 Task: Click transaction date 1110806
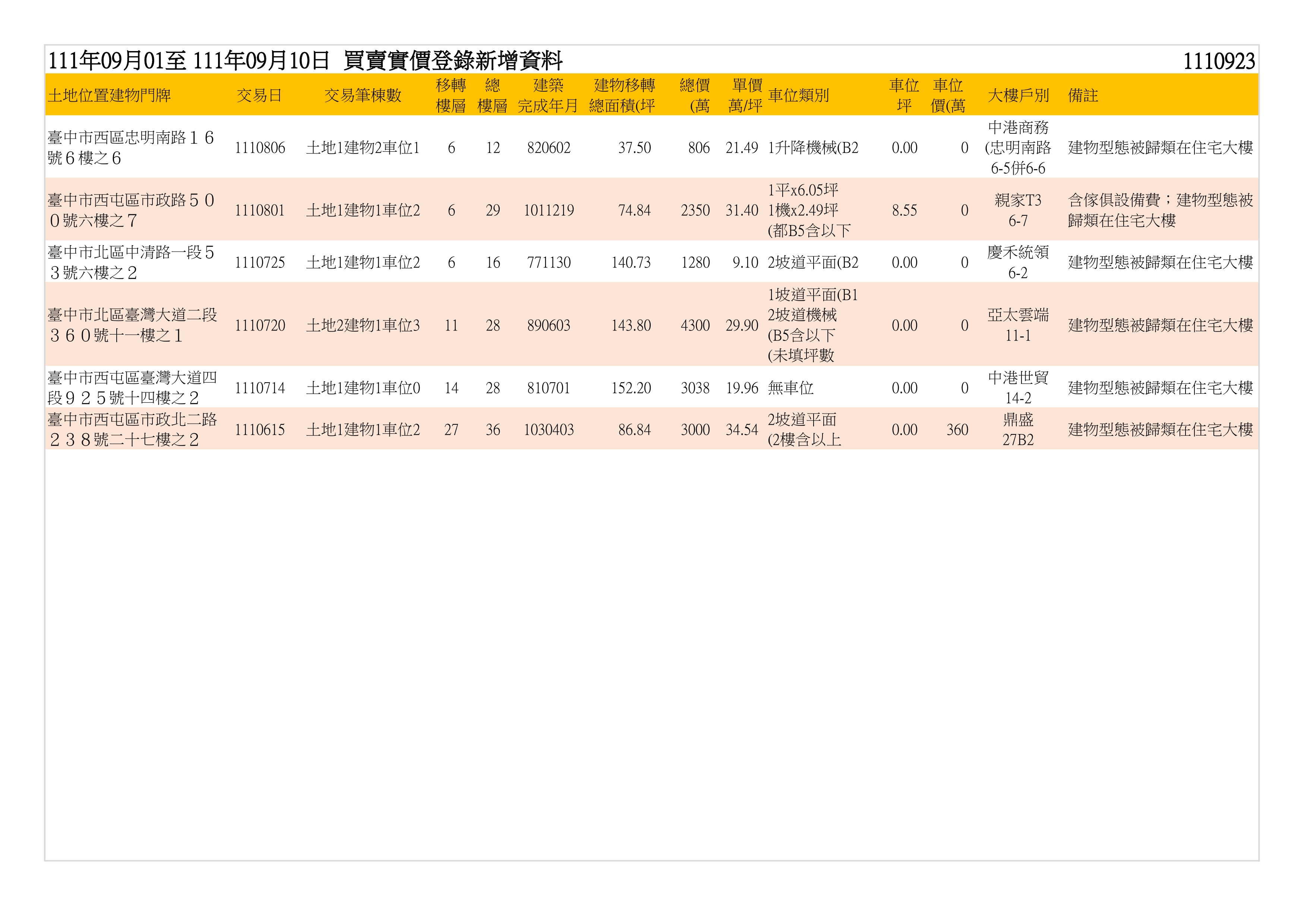point(260,148)
